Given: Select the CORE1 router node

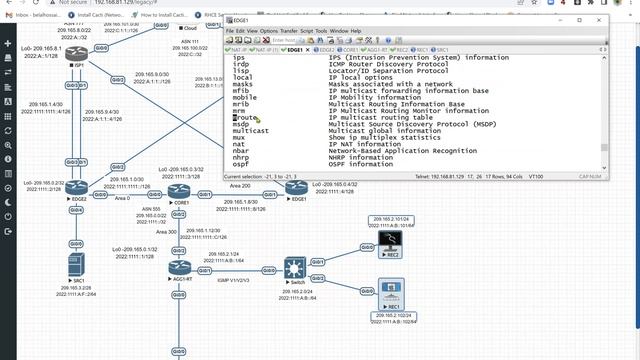Looking at the screenshot, I should 179,191.
